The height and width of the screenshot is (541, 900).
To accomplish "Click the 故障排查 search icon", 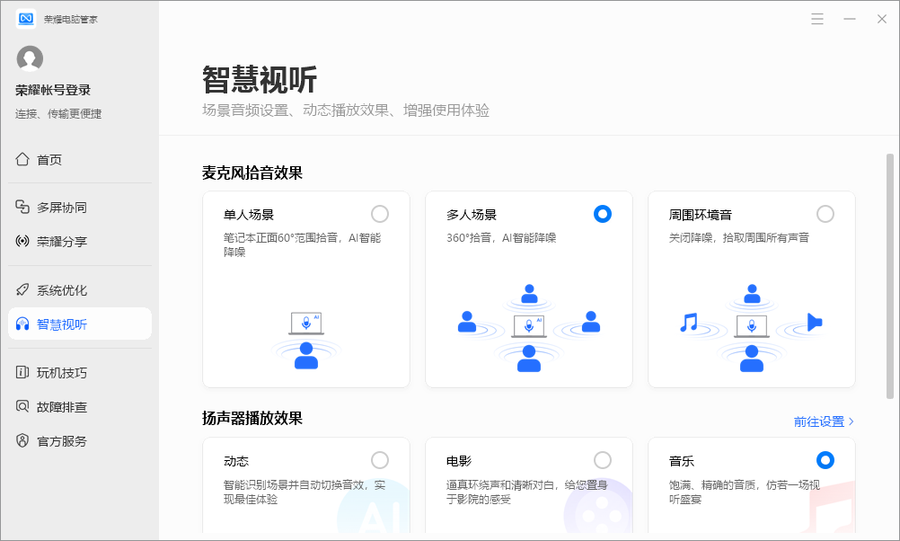I will (22, 407).
